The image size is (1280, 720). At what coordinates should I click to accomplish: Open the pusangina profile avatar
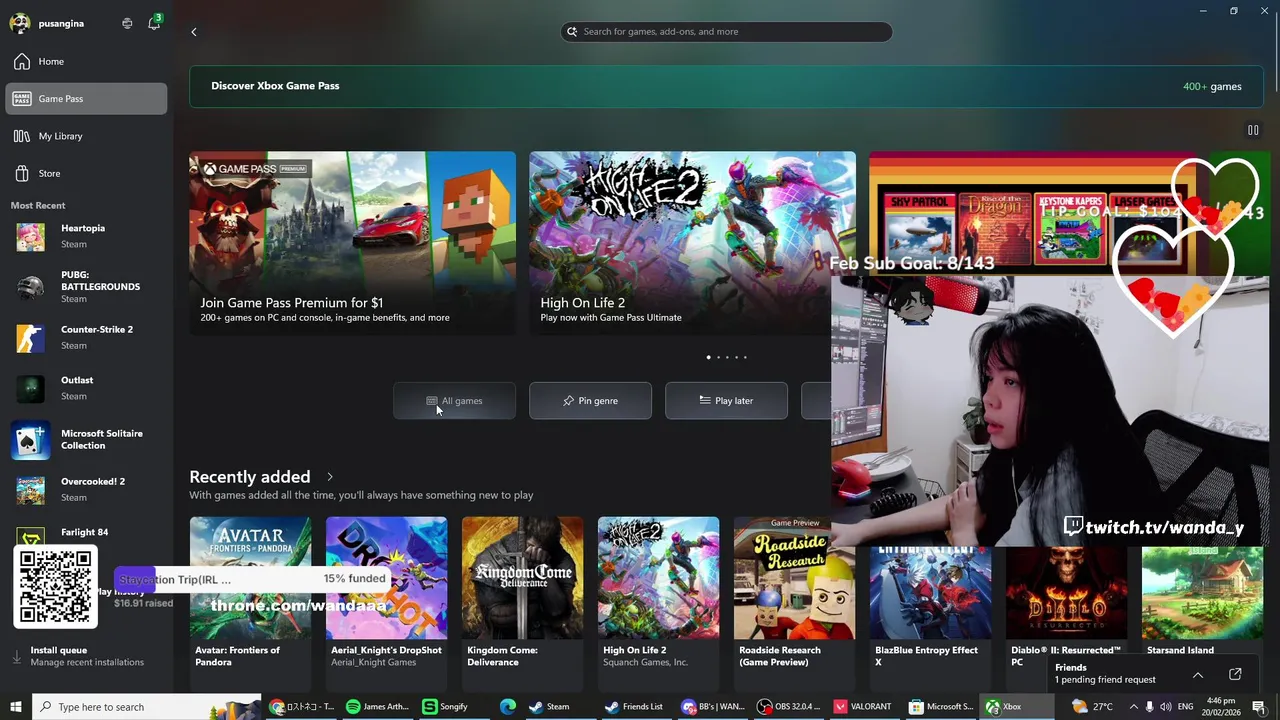coord(20,23)
